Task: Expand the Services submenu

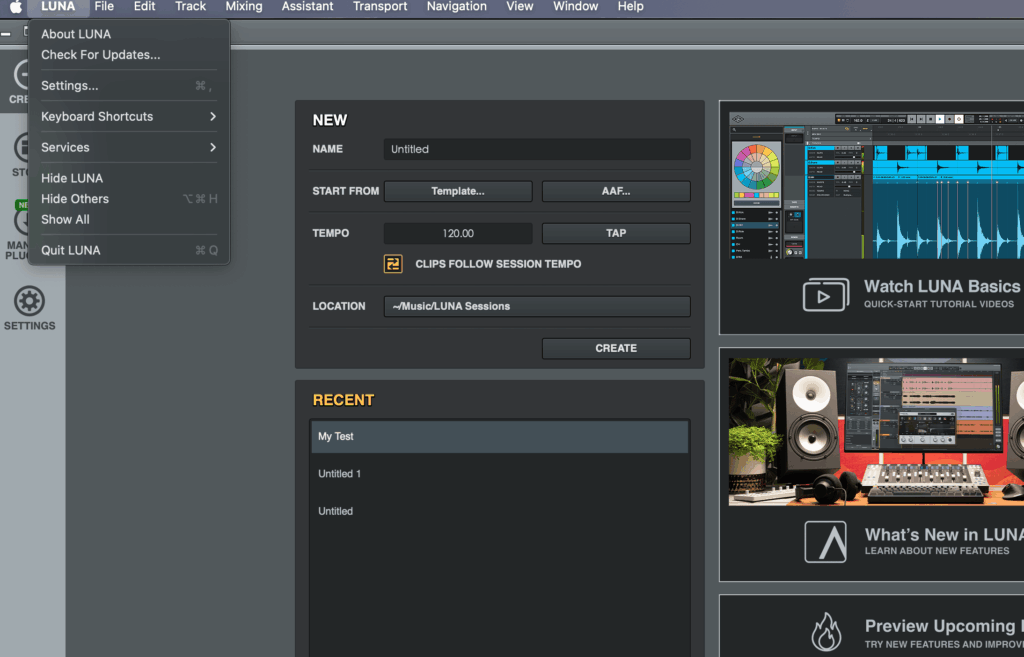Action: click(129, 148)
